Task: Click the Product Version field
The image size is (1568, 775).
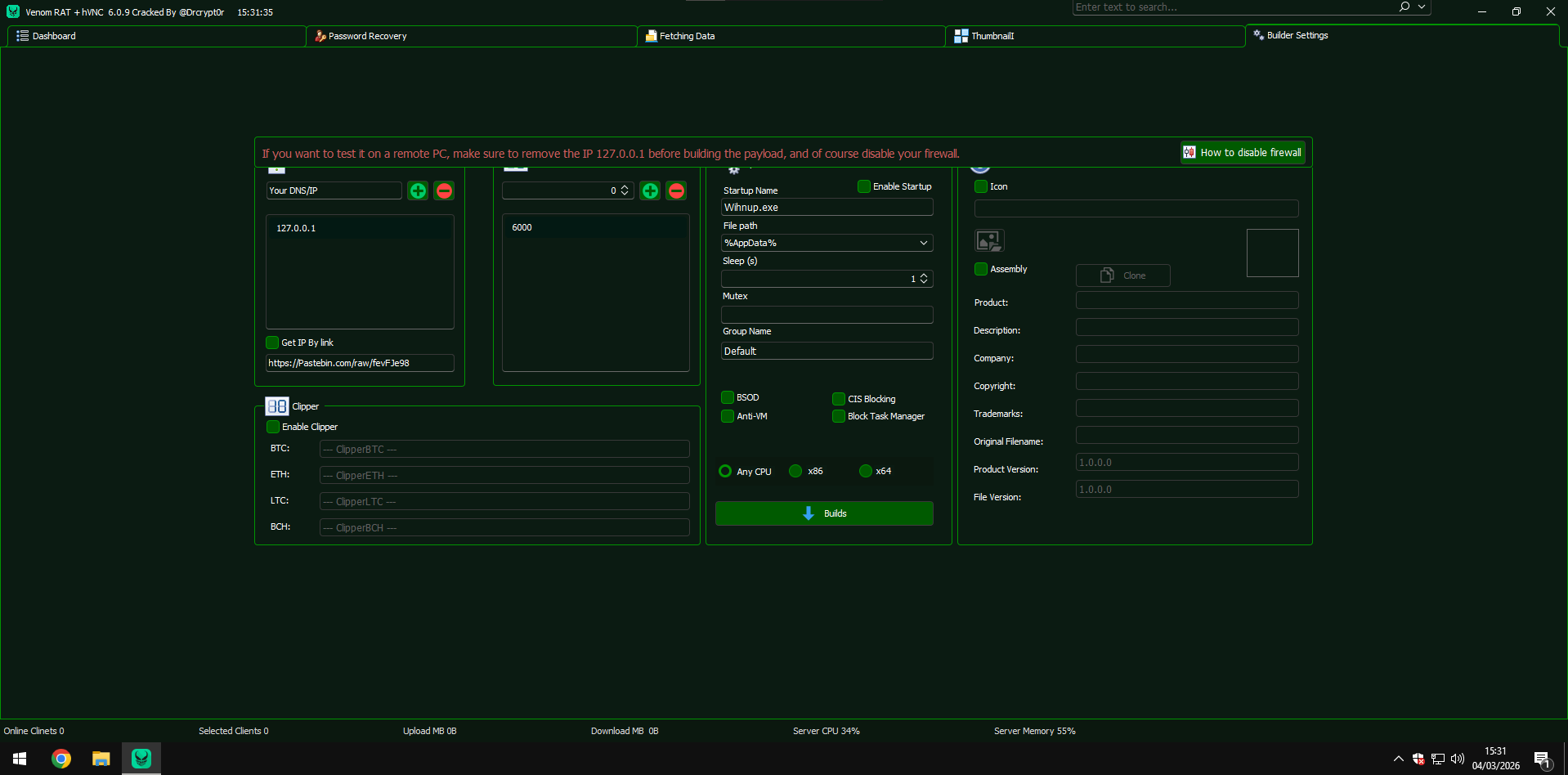Action: (x=1187, y=462)
